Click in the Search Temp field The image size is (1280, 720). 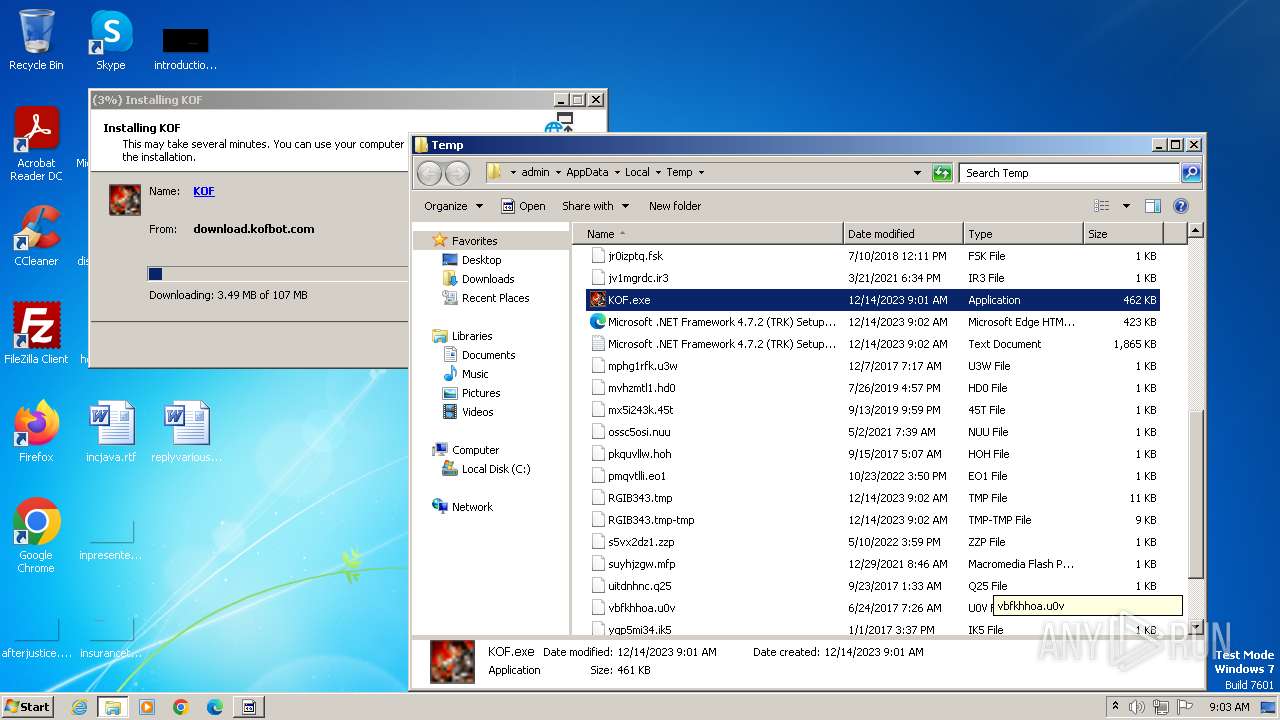[1069, 173]
